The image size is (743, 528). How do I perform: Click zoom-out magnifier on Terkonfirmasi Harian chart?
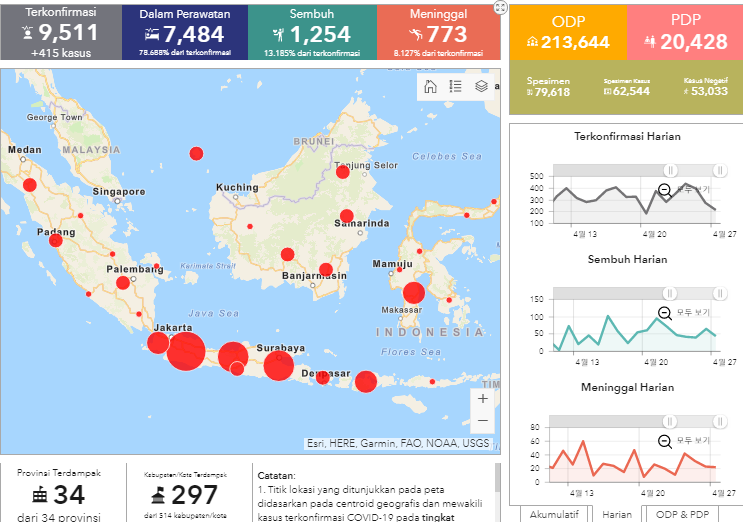tap(665, 189)
